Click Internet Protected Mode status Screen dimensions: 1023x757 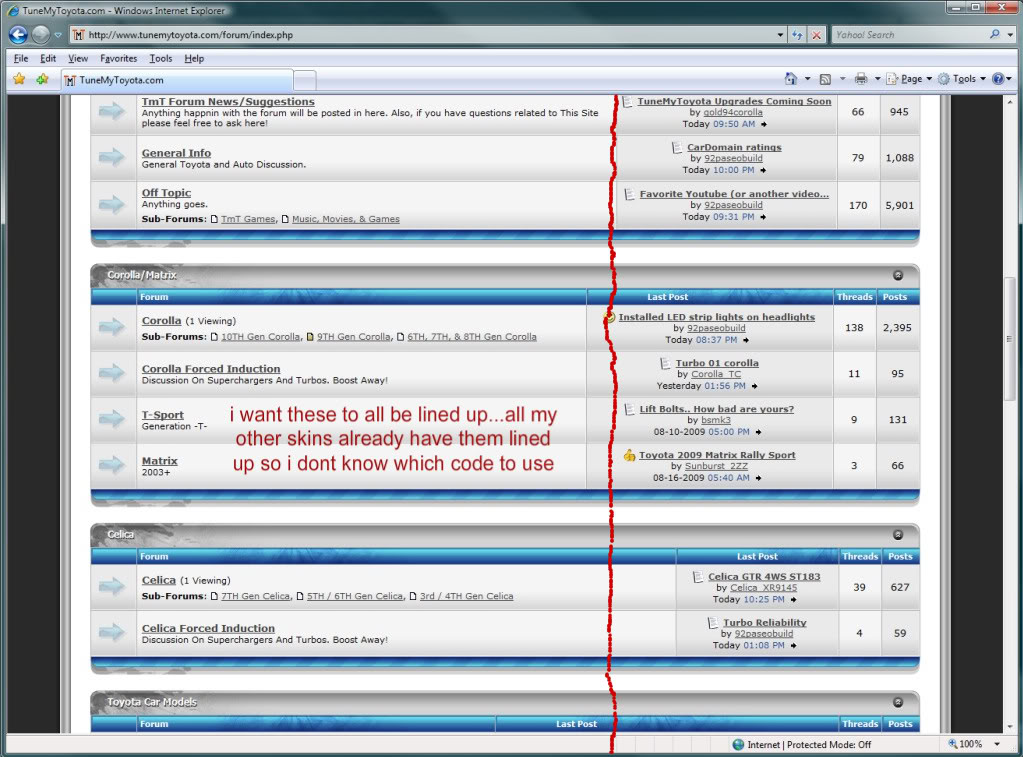coord(802,745)
